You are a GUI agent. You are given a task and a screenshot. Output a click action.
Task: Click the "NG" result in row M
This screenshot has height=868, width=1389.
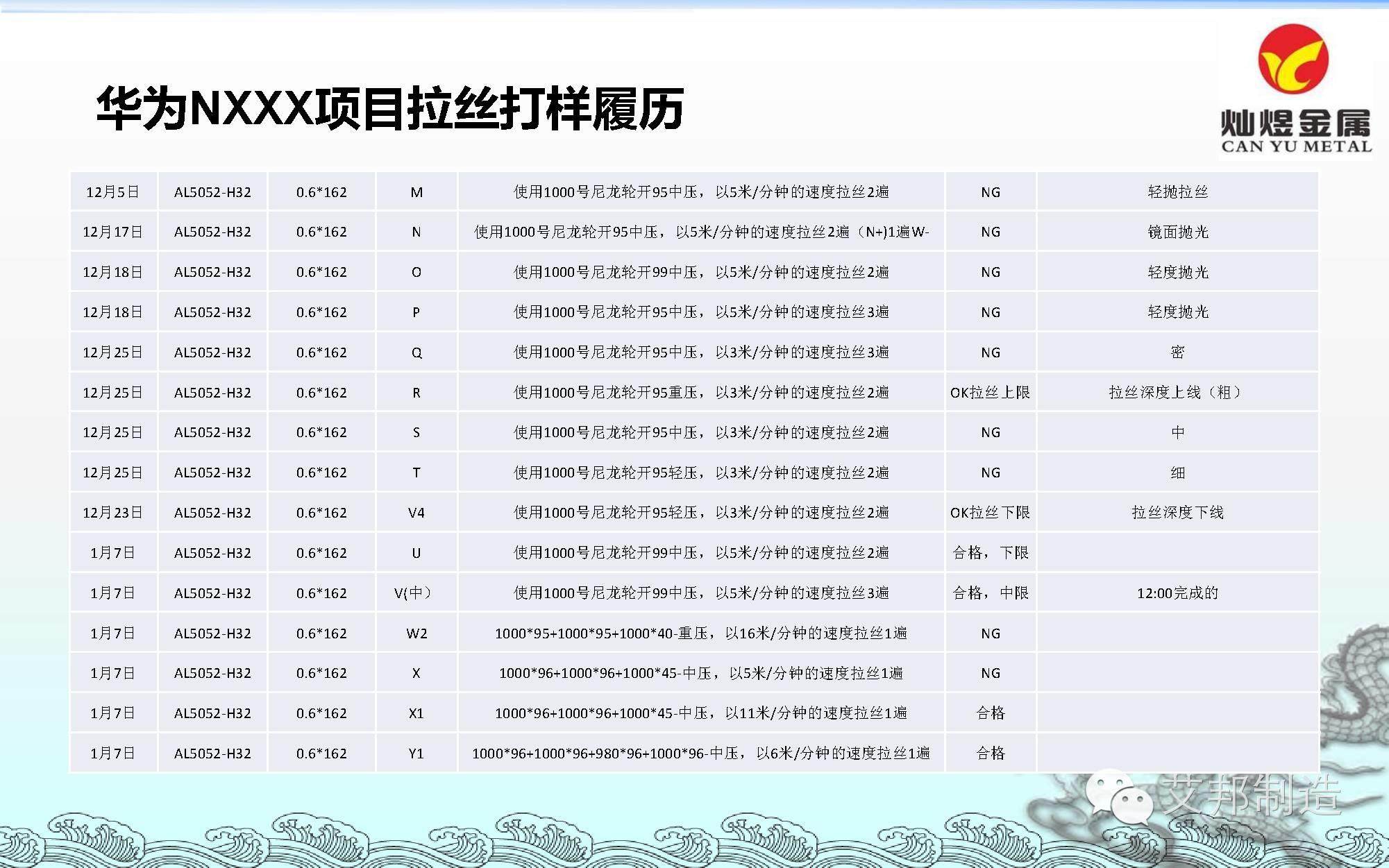tap(991, 192)
